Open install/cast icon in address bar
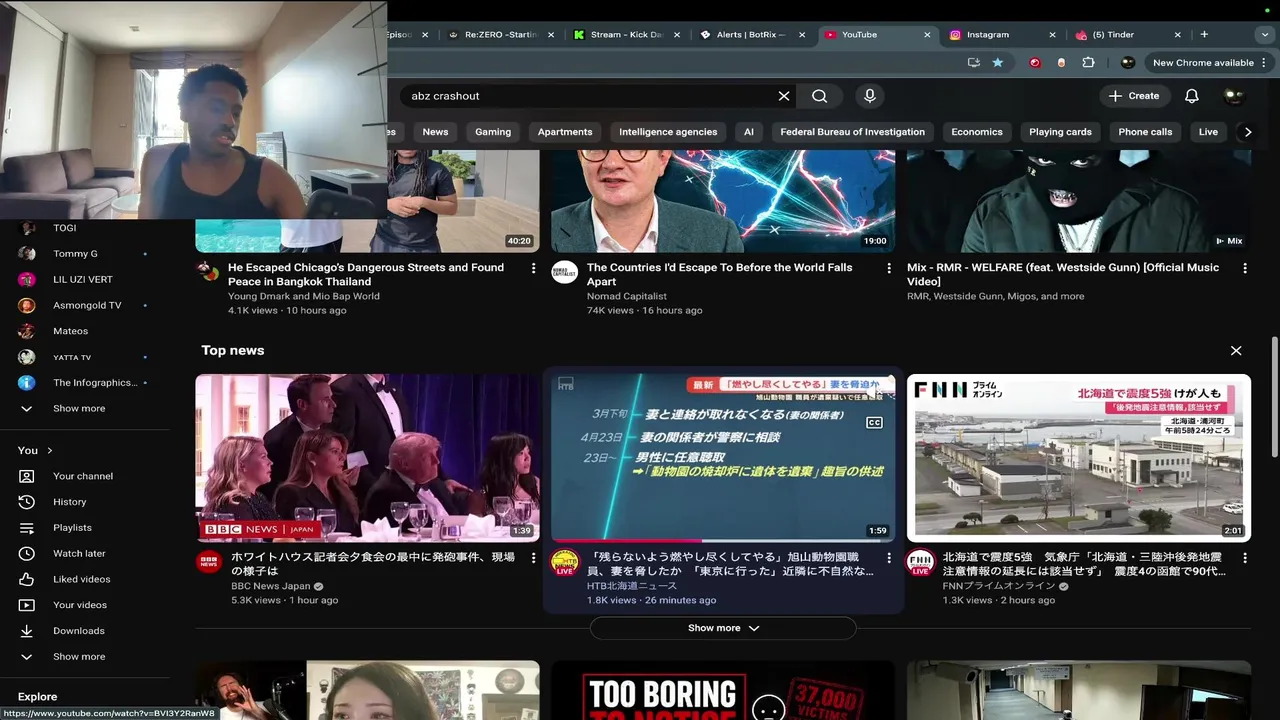The image size is (1280, 720). 974,62
